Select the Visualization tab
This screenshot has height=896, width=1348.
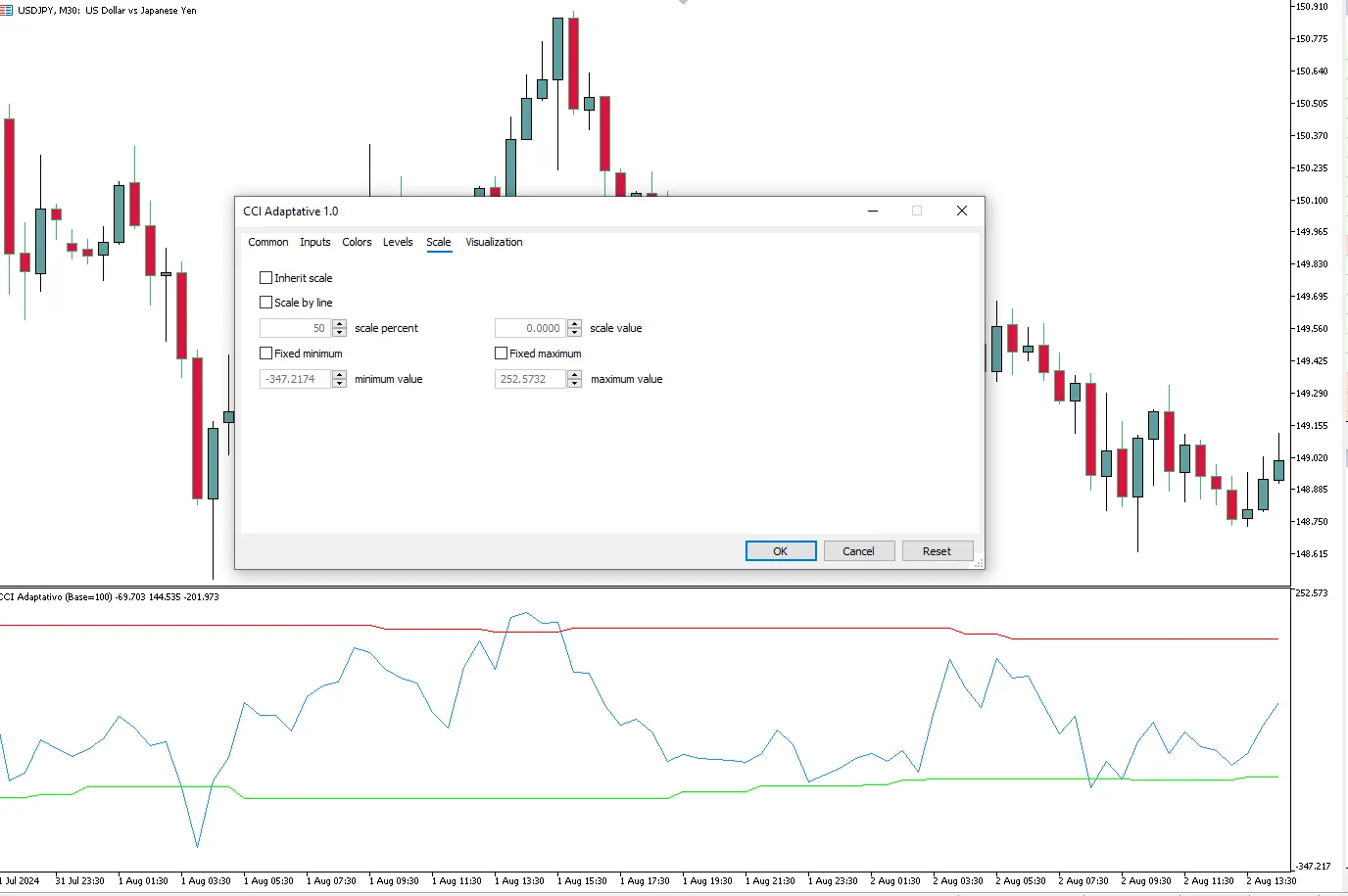tap(494, 242)
